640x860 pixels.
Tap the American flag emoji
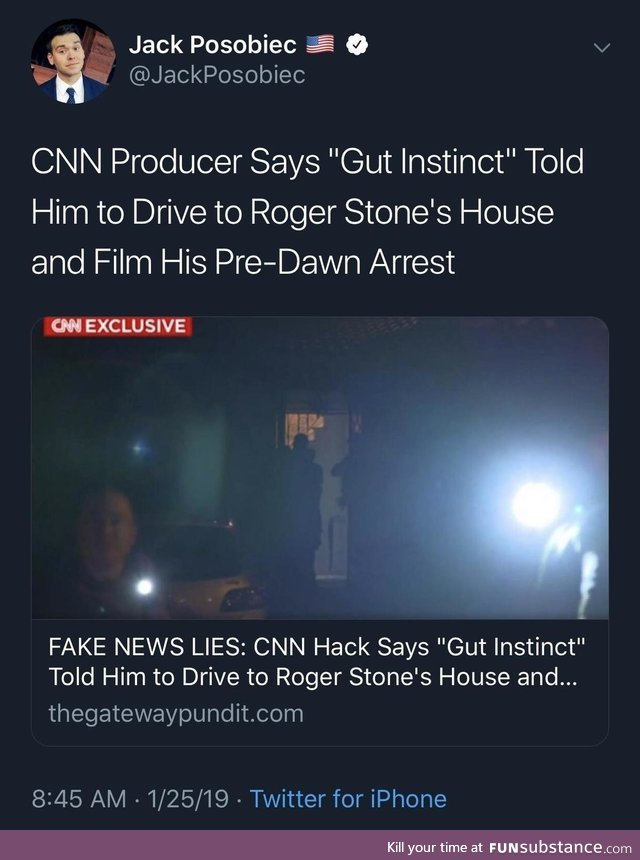(x=320, y=44)
